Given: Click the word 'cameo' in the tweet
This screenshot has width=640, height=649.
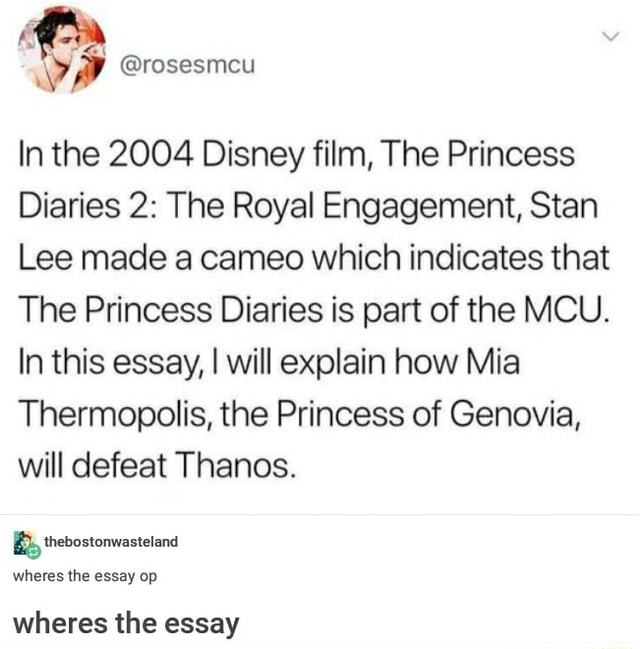Looking at the screenshot, I should point(254,259).
